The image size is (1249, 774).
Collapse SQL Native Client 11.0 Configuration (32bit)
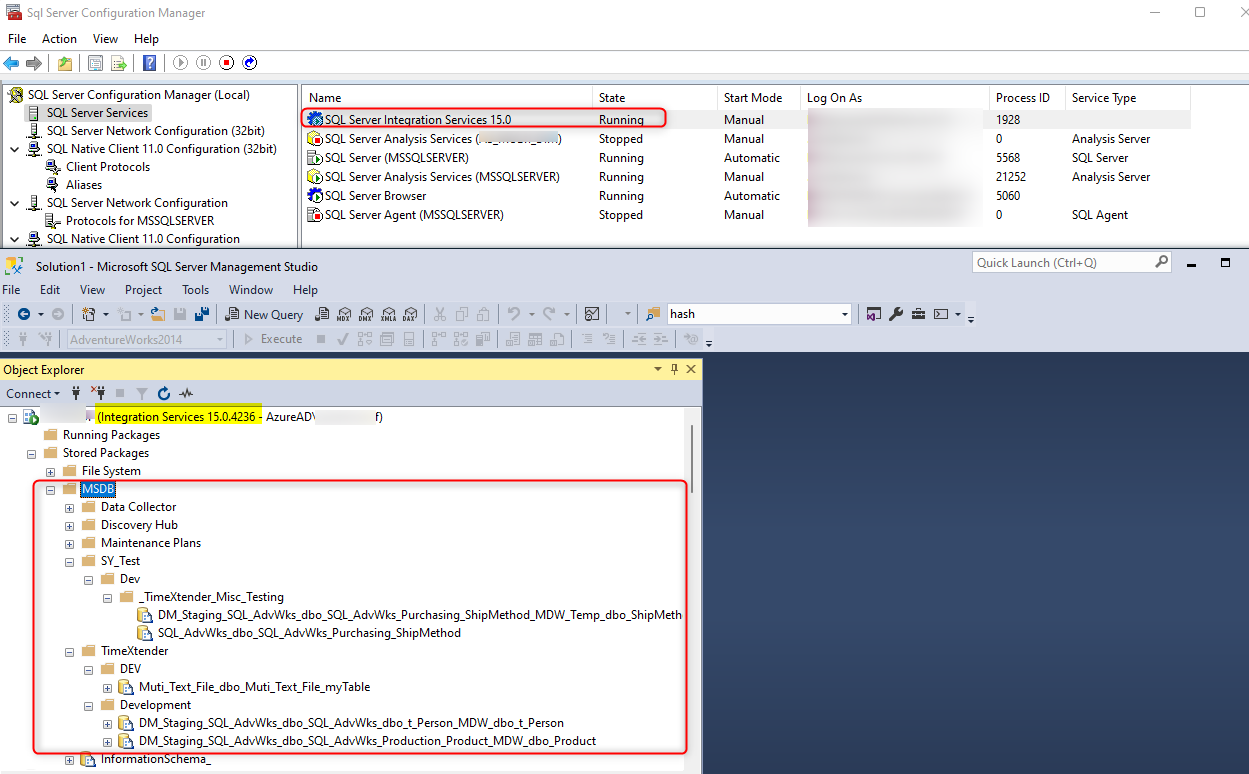14,149
